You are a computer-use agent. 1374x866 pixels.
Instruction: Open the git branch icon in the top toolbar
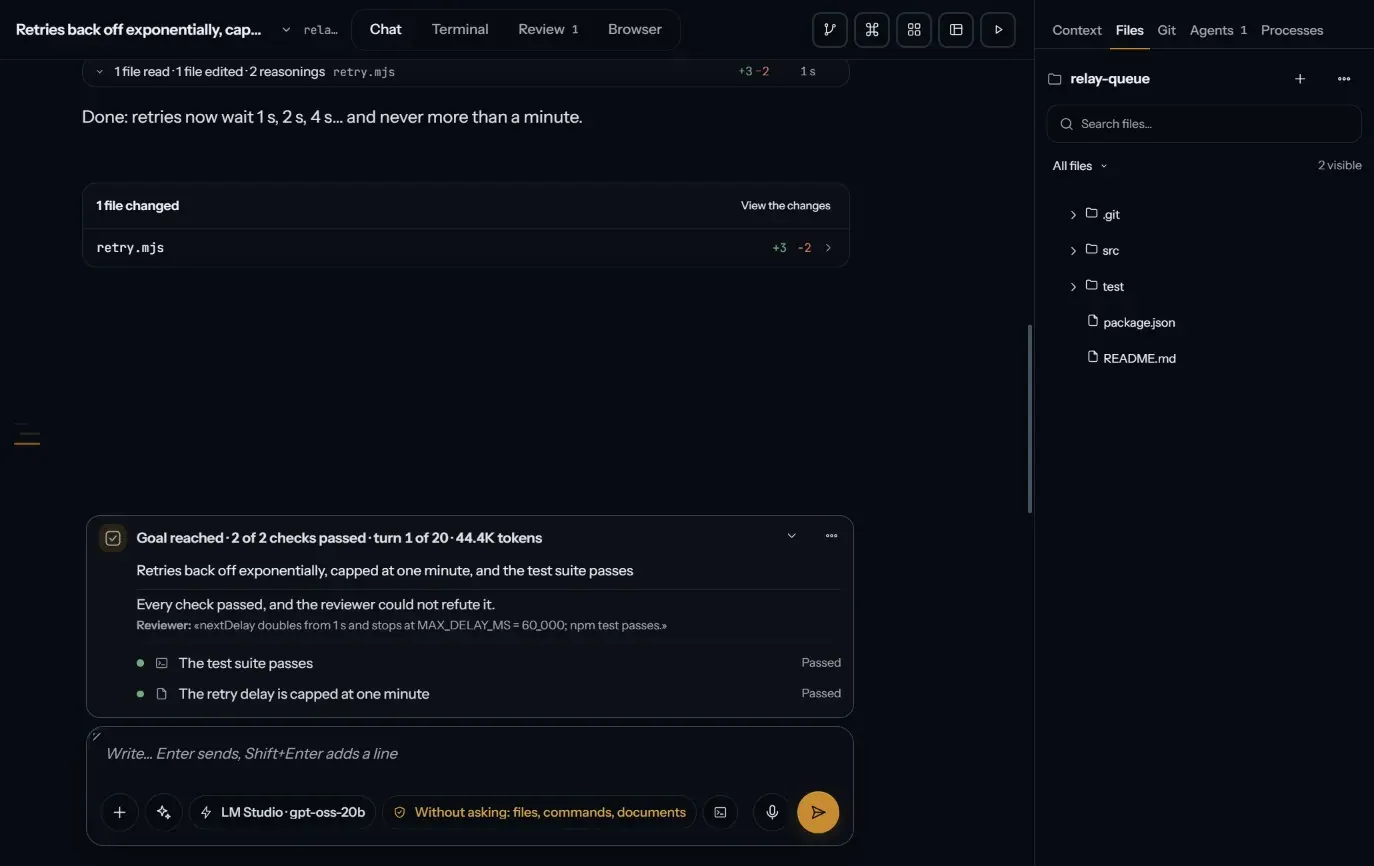point(830,30)
